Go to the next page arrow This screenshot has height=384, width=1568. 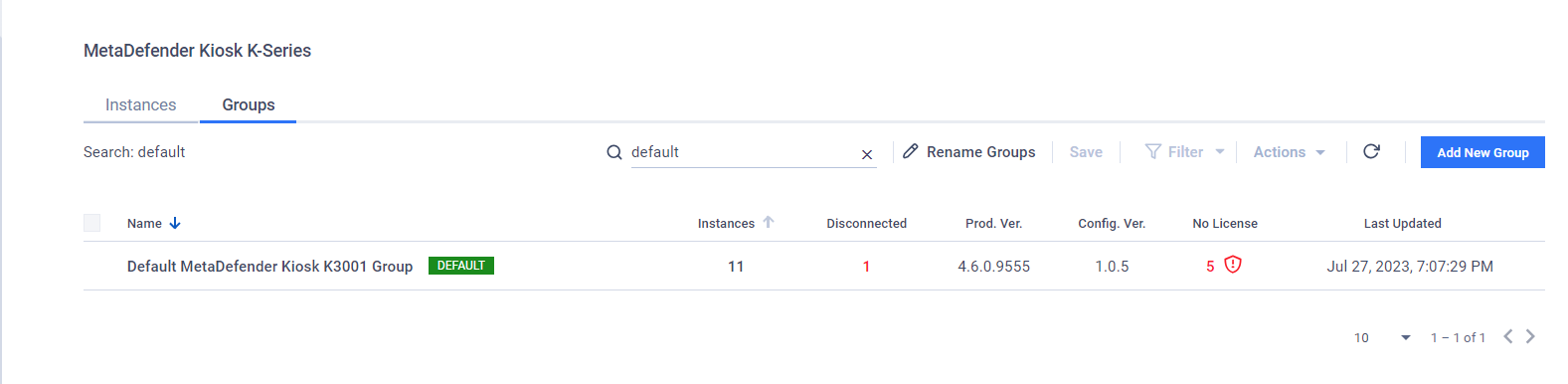point(1530,336)
